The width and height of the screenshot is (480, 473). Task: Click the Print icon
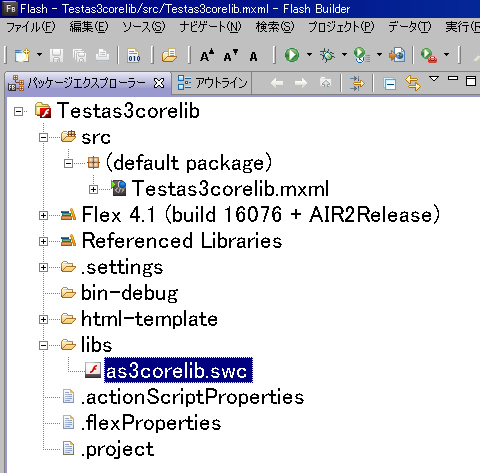102,55
